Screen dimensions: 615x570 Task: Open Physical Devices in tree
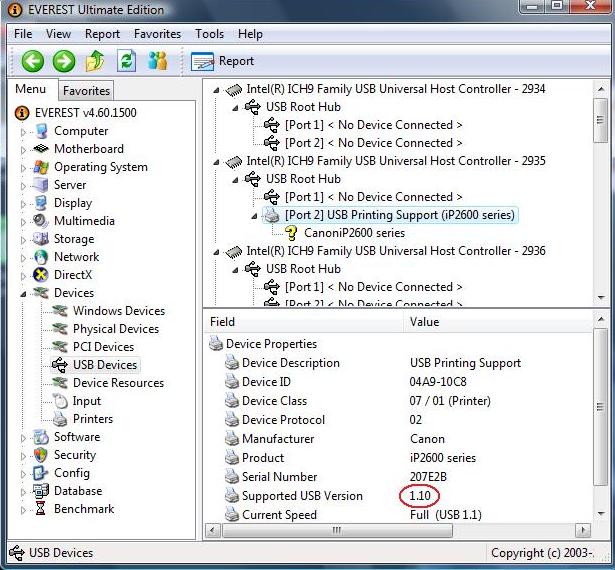(x=116, y=329)
